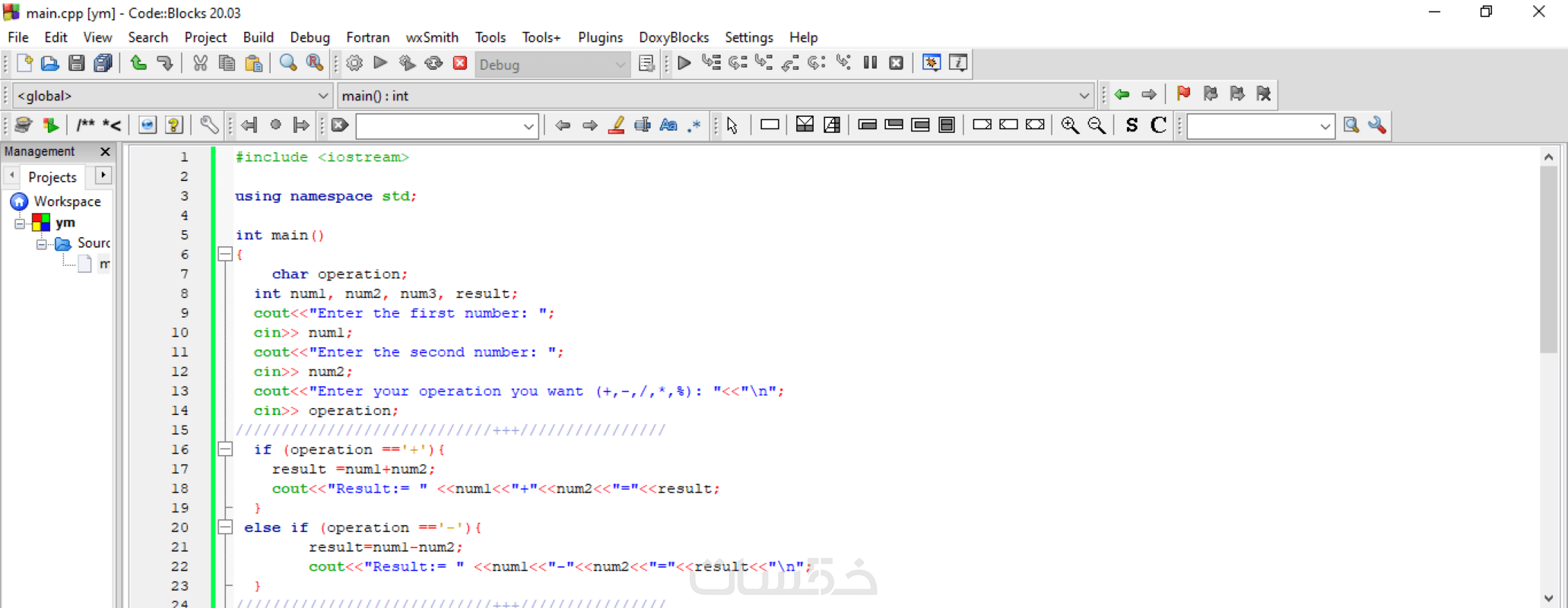This screenshot has width=1568, height=608.
Task: Open the Fortran menu
Action: coord(368,37)
